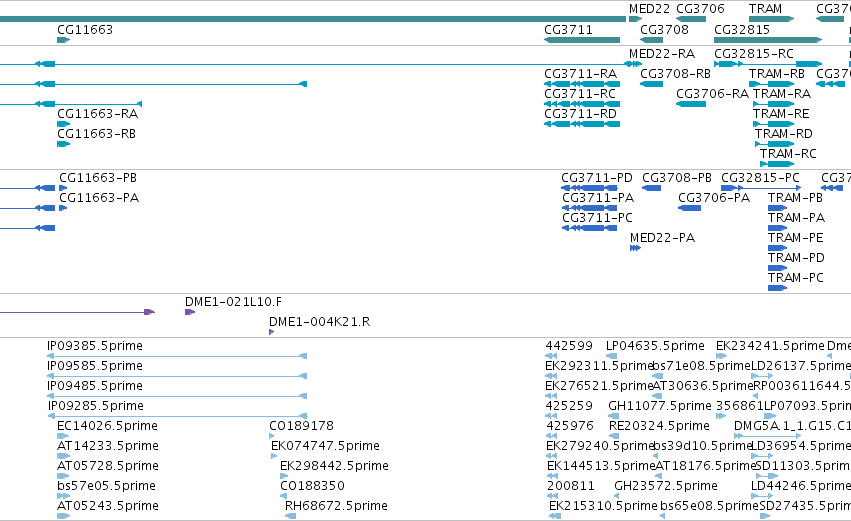Image resolution: width=851 pixels, height=521 pixels.
Task: Click protein CG3706-PA
Action: (x=714, y=198)
